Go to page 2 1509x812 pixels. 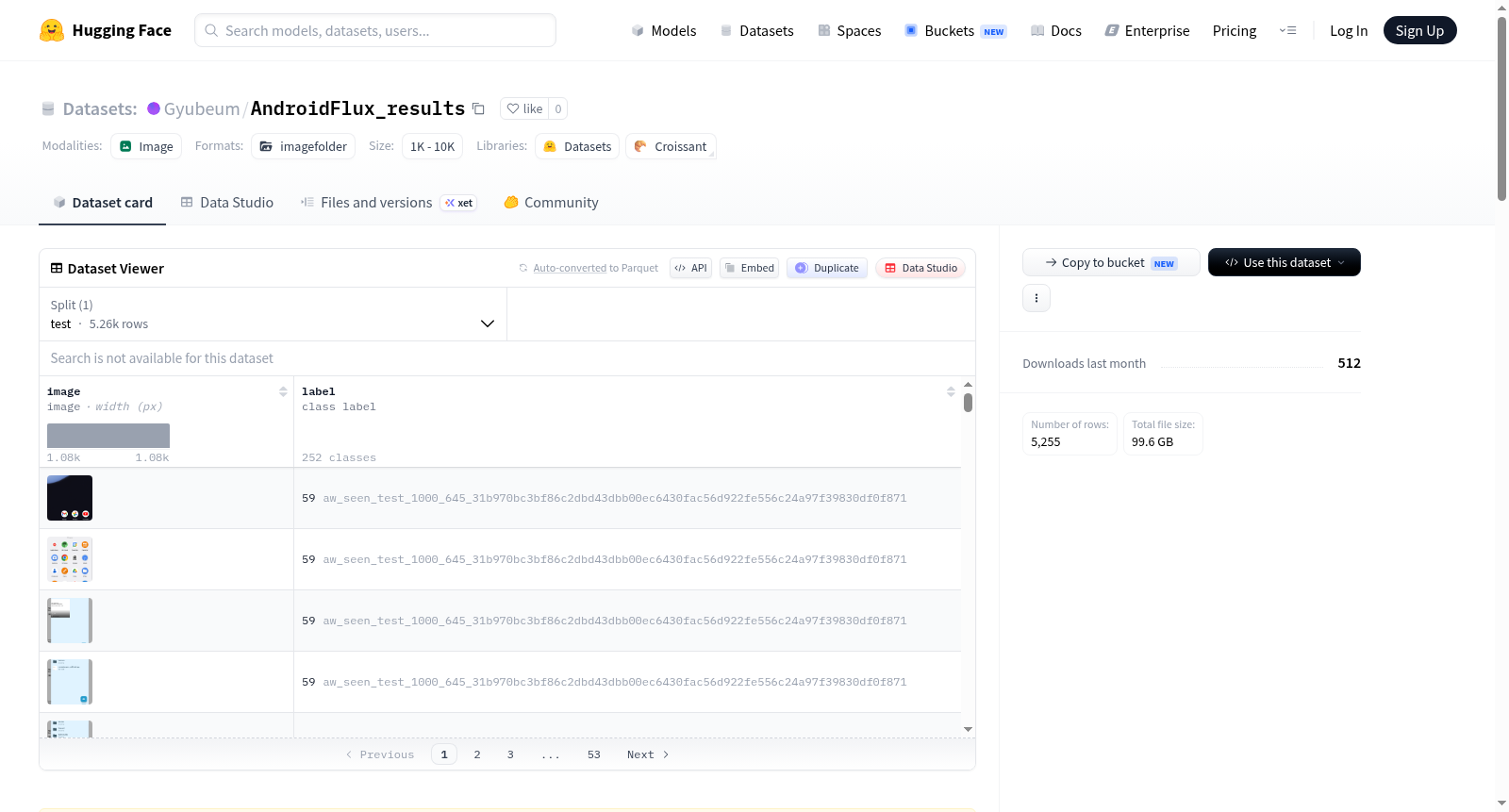[477, 754]
